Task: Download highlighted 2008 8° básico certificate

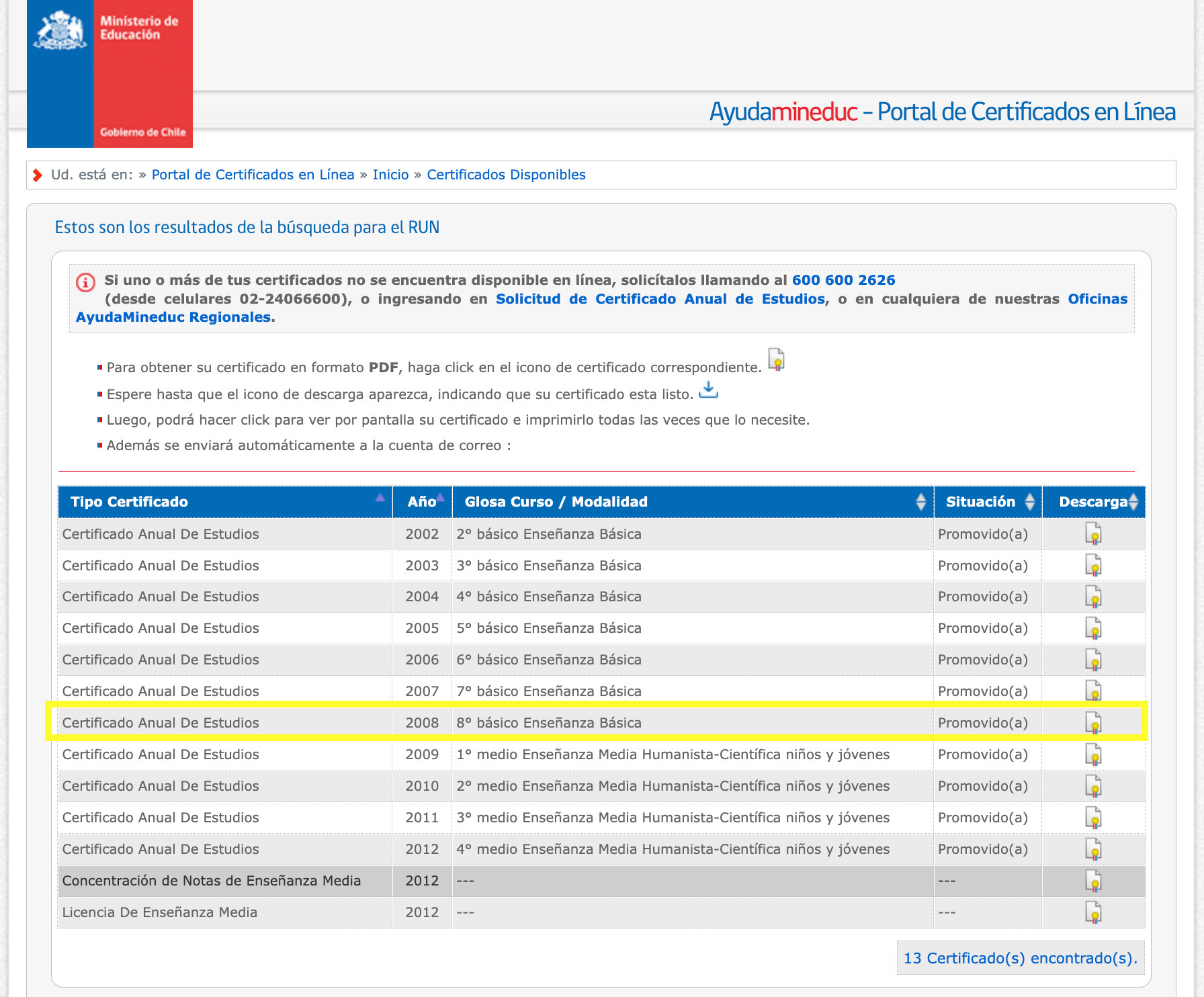Action: tap(1093, 723)
